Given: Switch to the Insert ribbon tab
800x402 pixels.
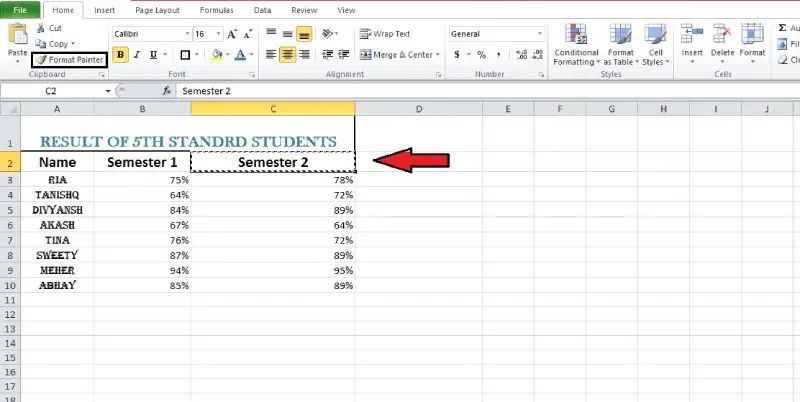Looking at the screenshot, I should (x=105, y=10).
